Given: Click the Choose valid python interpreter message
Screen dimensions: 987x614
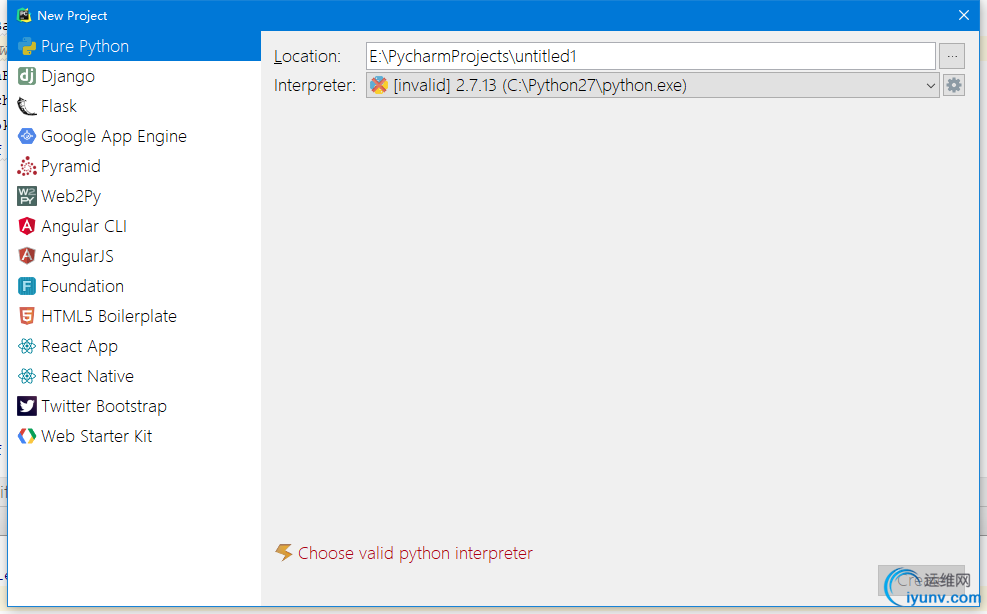Looking at the screenshot, I should point(415,553).
